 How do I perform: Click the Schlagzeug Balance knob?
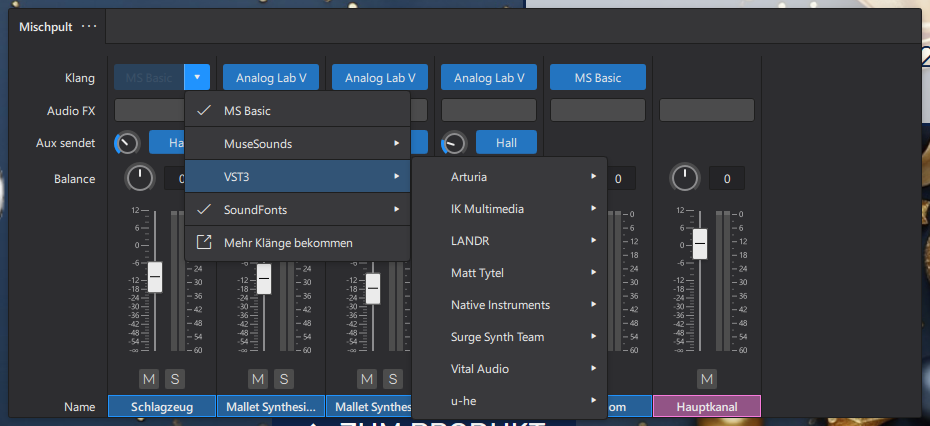pos(140,179)
